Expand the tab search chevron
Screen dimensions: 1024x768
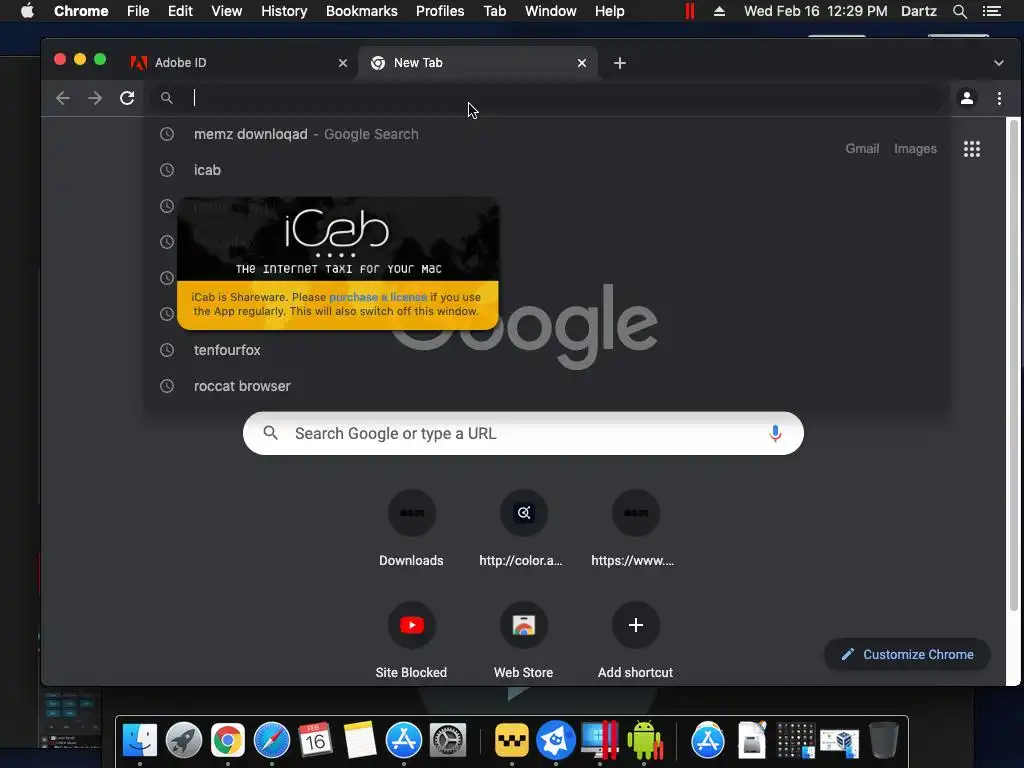click(x=999, y=63)
